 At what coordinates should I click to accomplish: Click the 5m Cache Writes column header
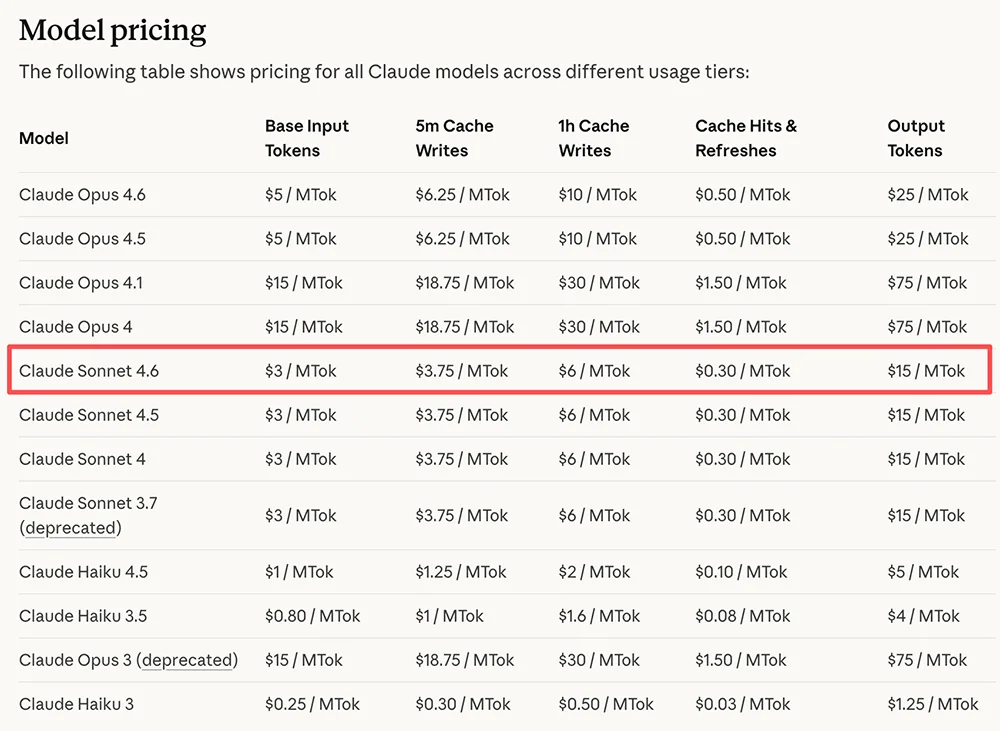pyautogui.click(x=454, y=138)
